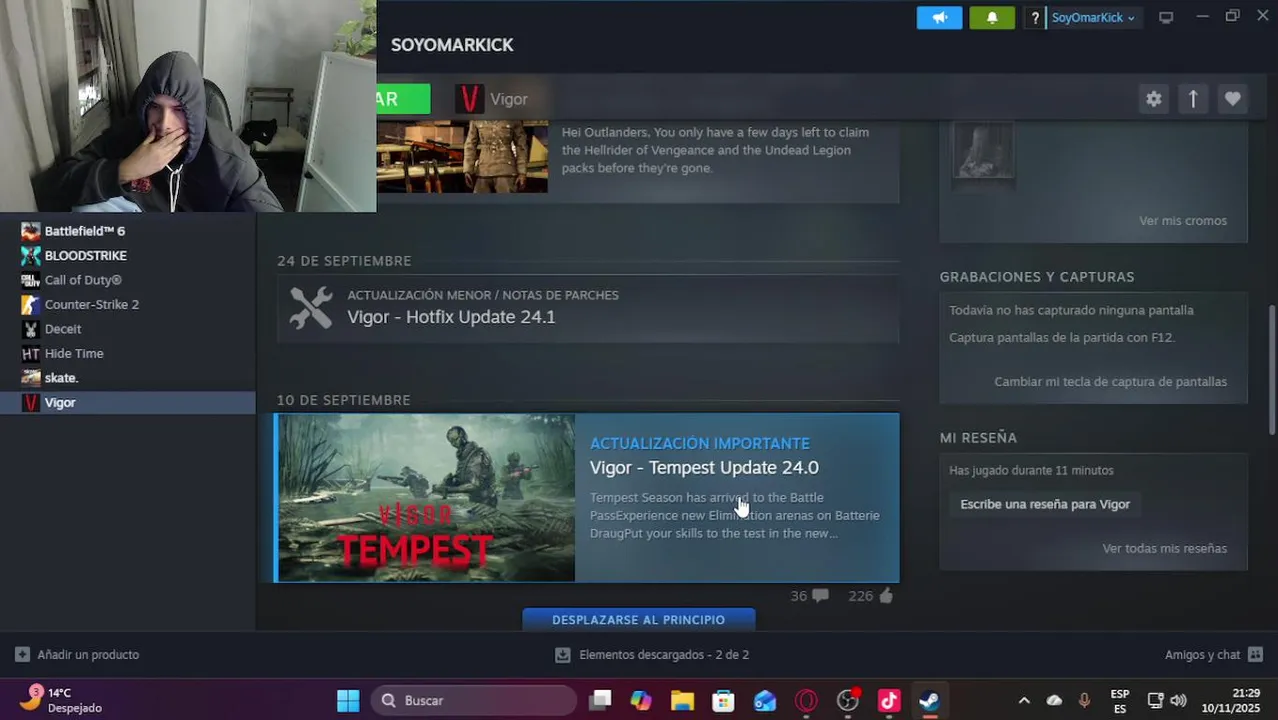Open Outlook mail from taskbar
This screenshot has width=1278, height=720.
(x=765, y=700)
